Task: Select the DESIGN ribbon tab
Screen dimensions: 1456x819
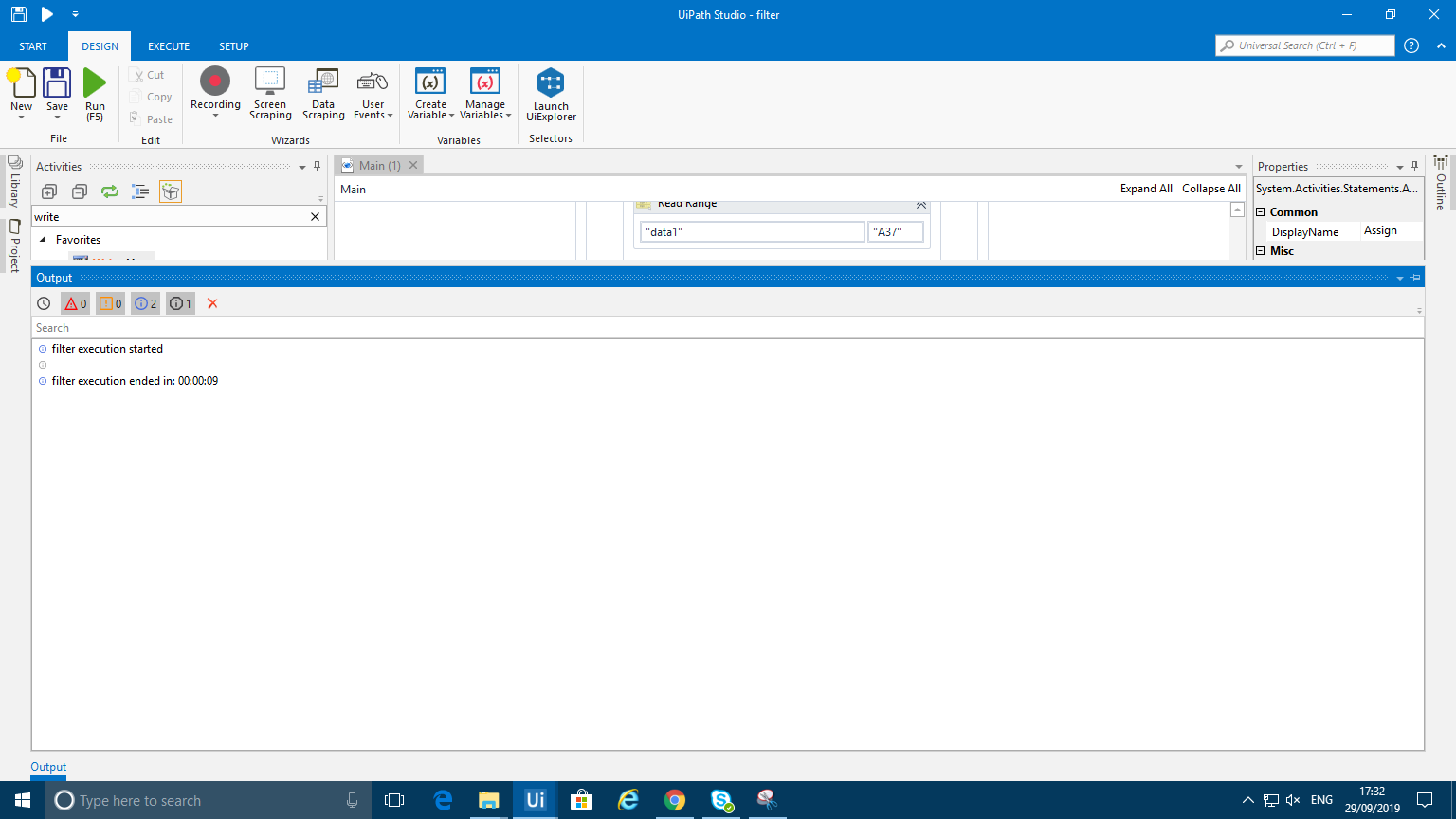Action: tap(100, 46)
